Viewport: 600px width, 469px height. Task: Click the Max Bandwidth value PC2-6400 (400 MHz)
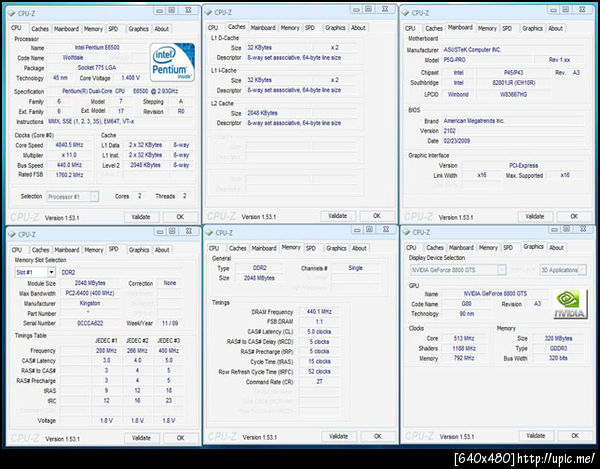[90, 293]
